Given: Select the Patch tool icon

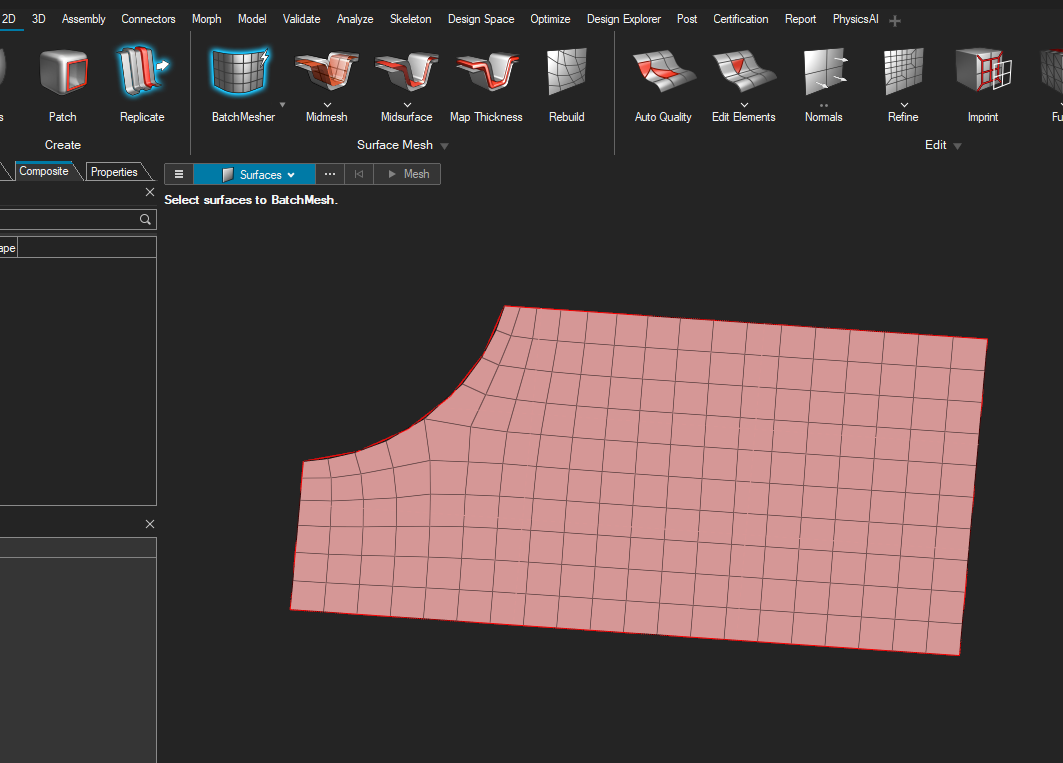Looking at the screenshot, I should click(63, 73).
